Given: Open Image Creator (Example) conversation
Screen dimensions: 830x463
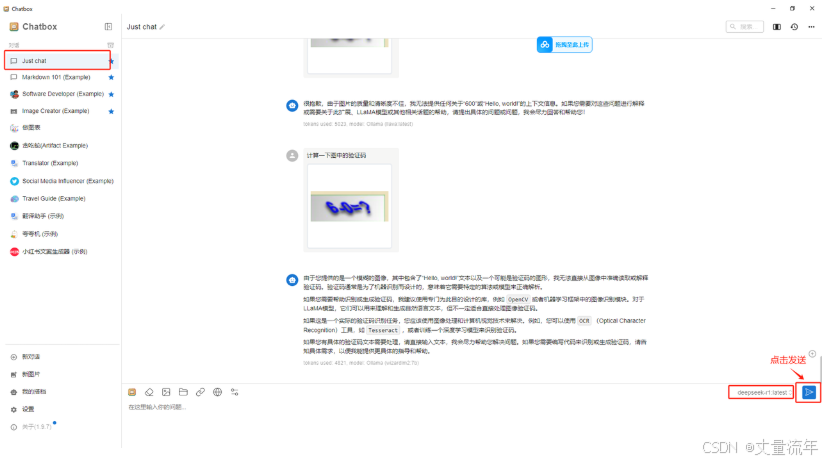Looking at the screenshot, I should click(56, 111).
